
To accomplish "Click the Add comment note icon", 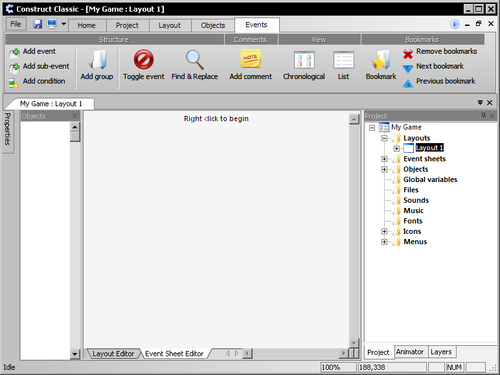I will pos(250,59).
